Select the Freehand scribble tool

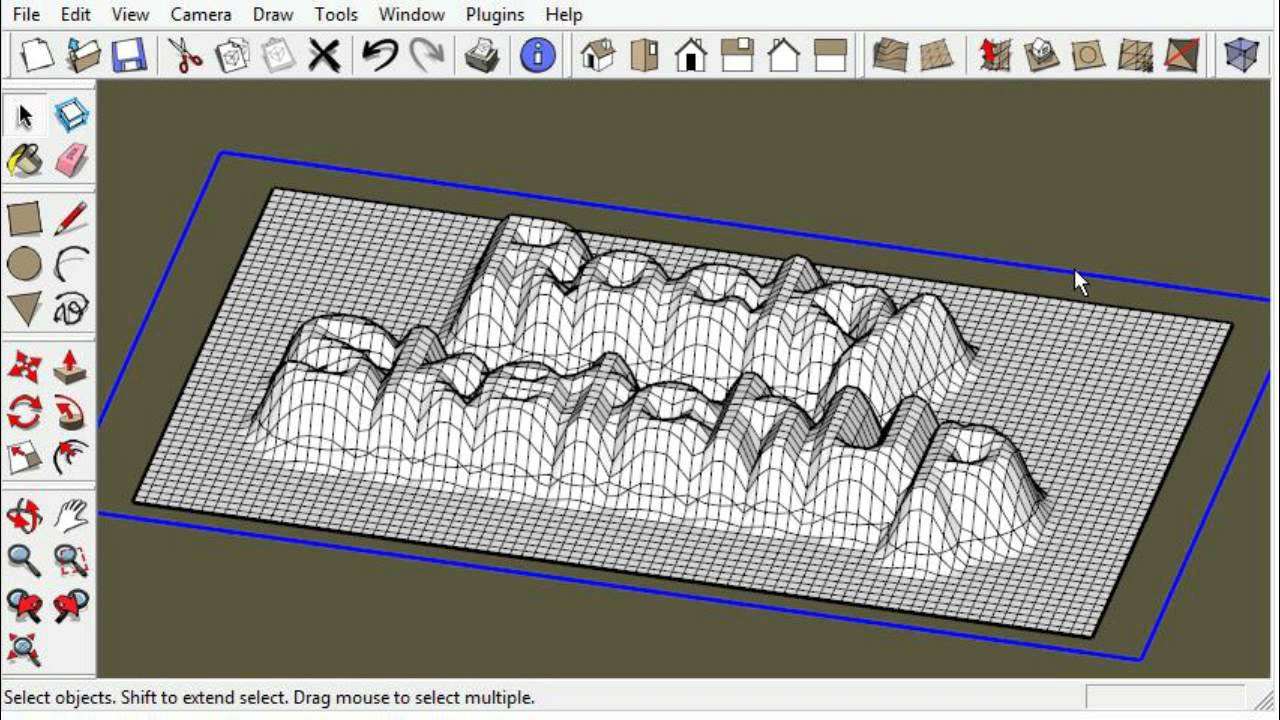click(71, 310)
